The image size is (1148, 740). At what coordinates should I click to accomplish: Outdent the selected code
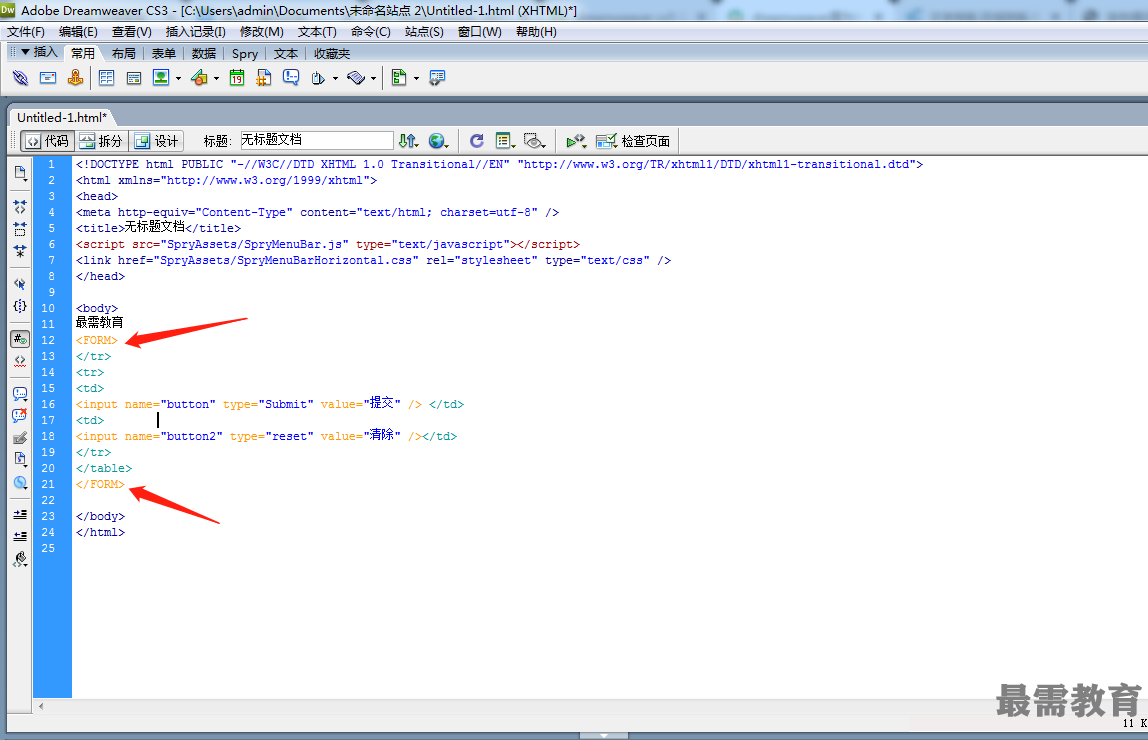coord(20,537)
